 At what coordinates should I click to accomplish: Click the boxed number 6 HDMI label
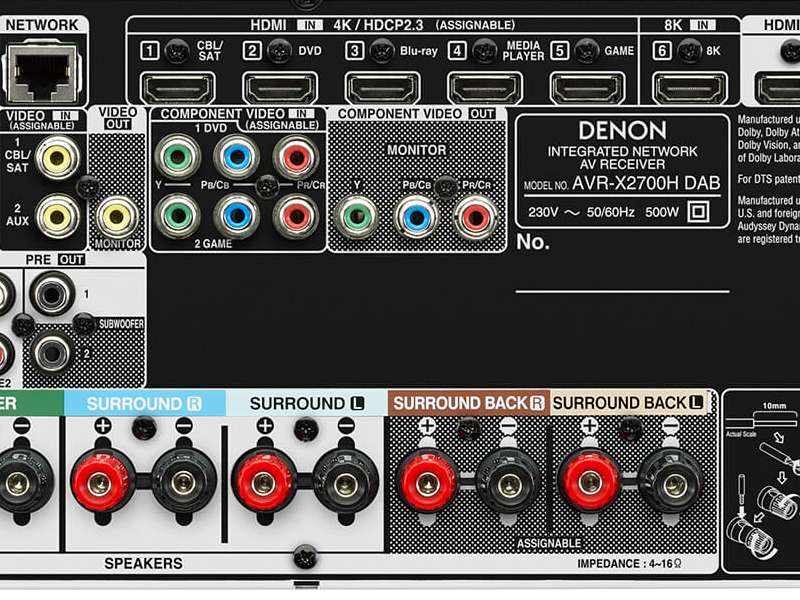pyautogui.click(x=662, y=51)
